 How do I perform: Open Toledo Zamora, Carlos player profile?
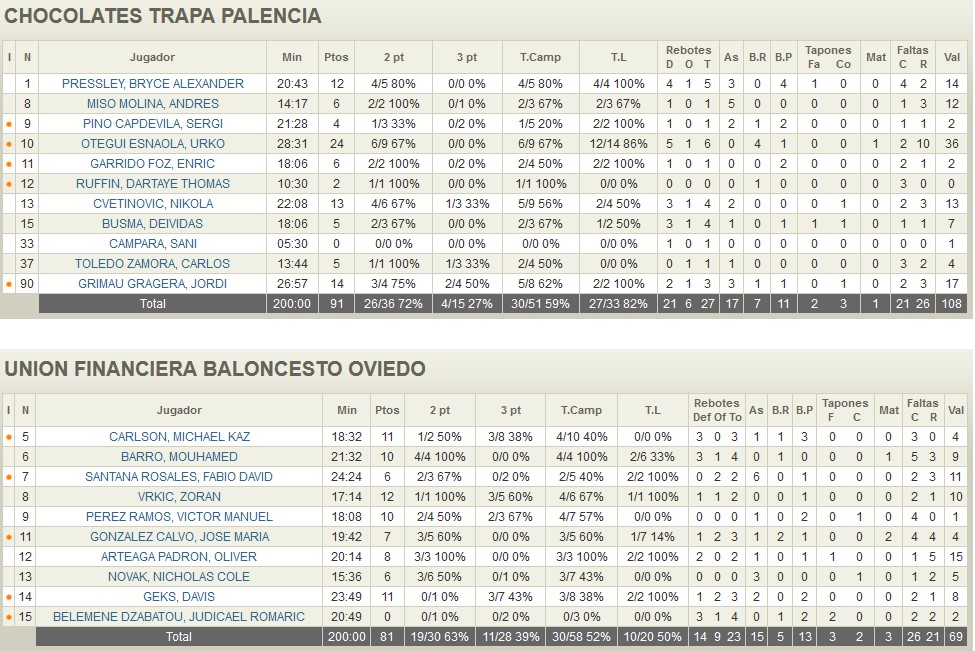(x=152, y=264)
